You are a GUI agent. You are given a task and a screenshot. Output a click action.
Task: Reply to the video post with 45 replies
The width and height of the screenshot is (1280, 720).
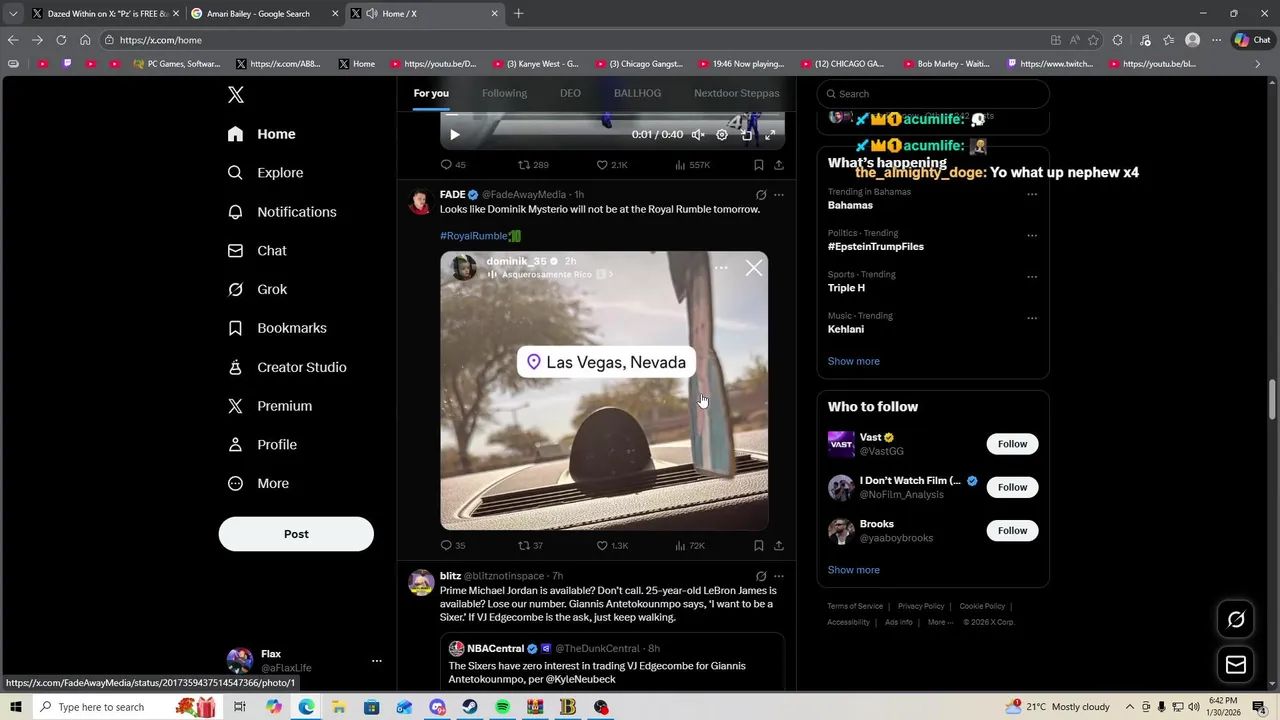click(453, 165)
